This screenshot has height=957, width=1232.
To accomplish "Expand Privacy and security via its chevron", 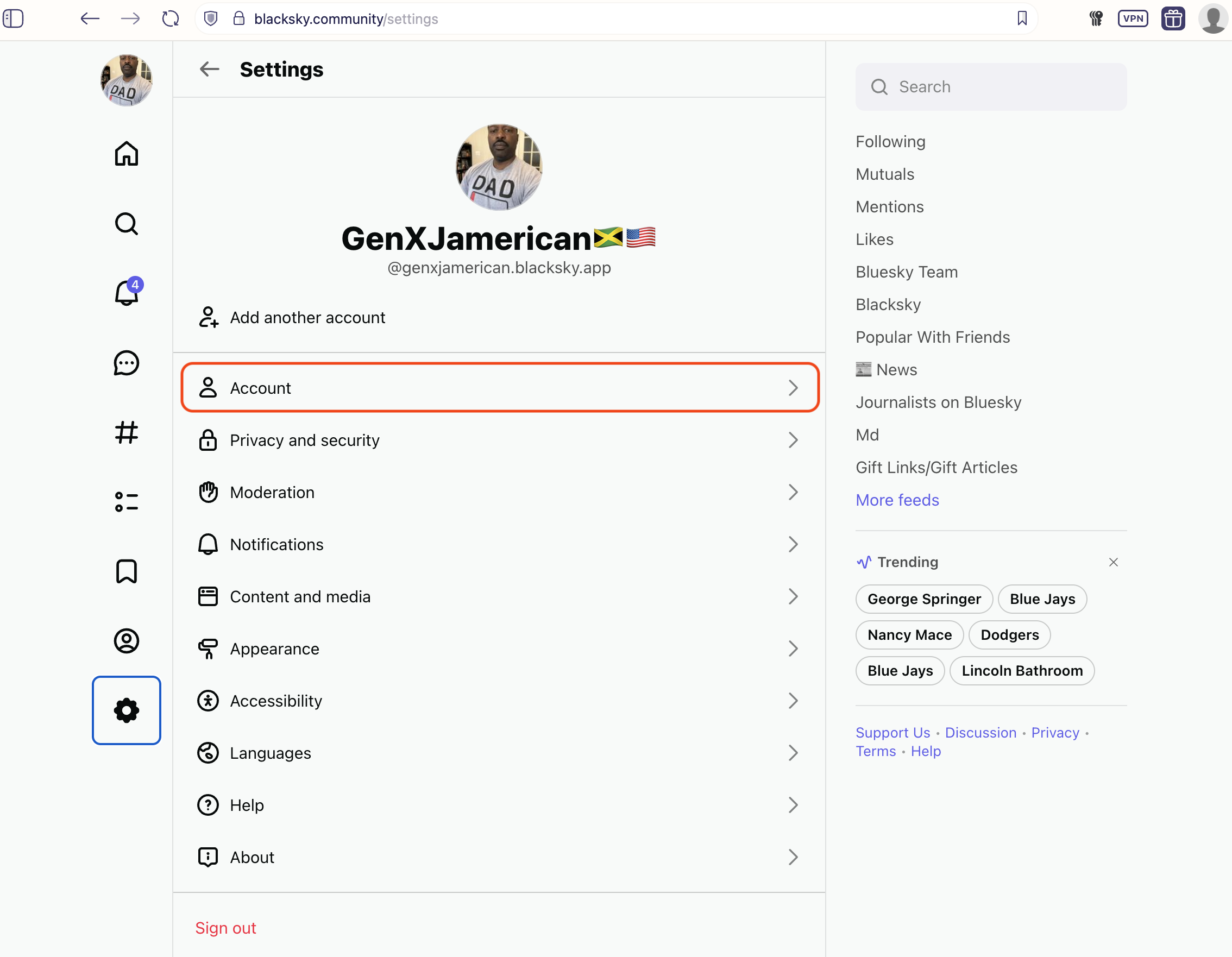I will pos(794,440).
